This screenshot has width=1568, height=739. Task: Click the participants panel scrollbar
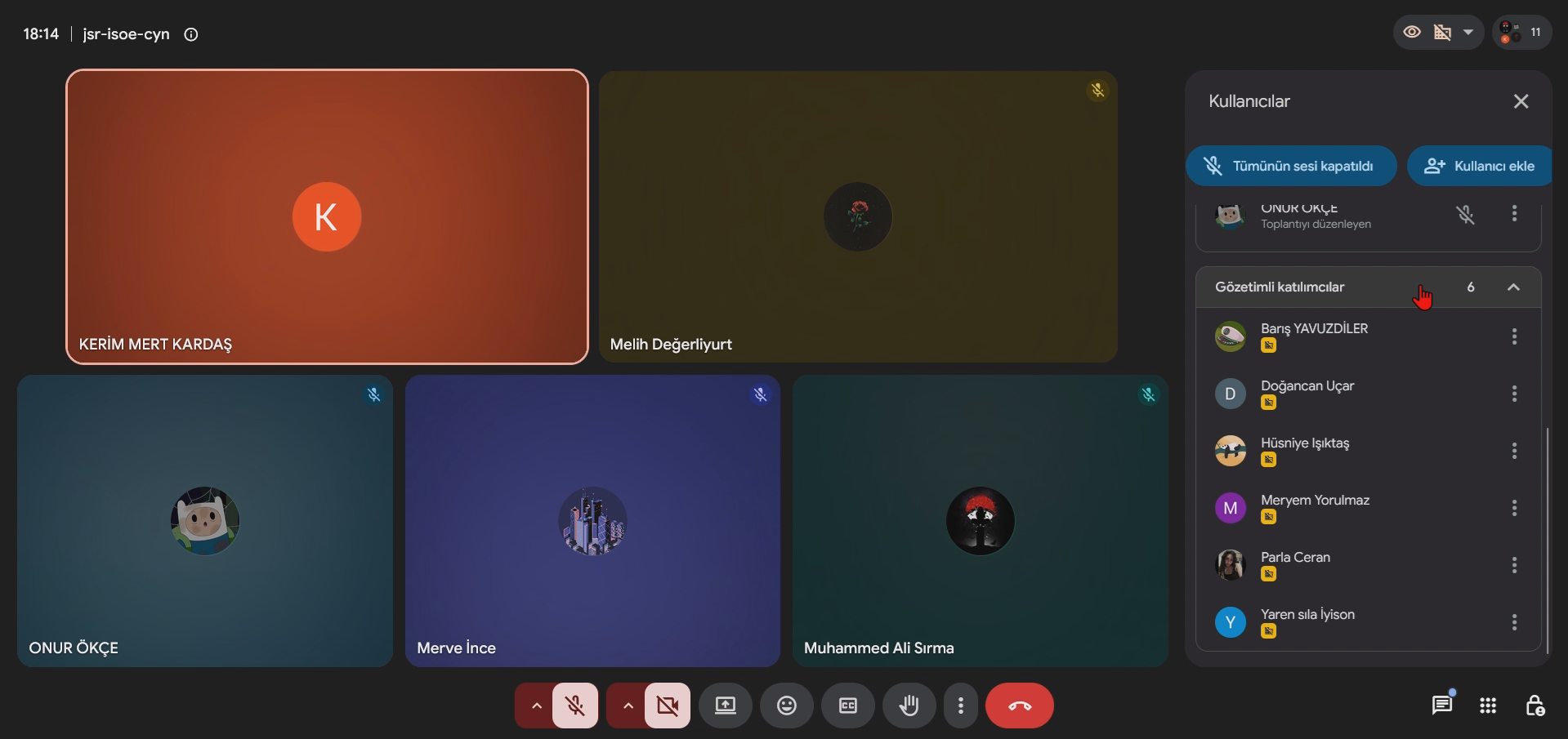(x=1548, y=539)
